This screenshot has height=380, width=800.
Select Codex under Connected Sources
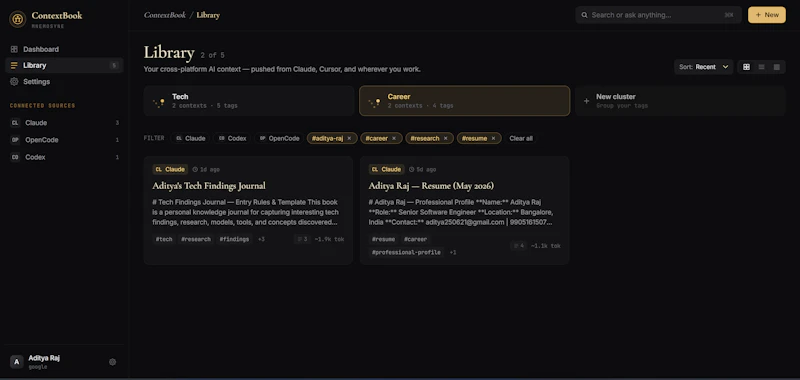coord(64,157)
